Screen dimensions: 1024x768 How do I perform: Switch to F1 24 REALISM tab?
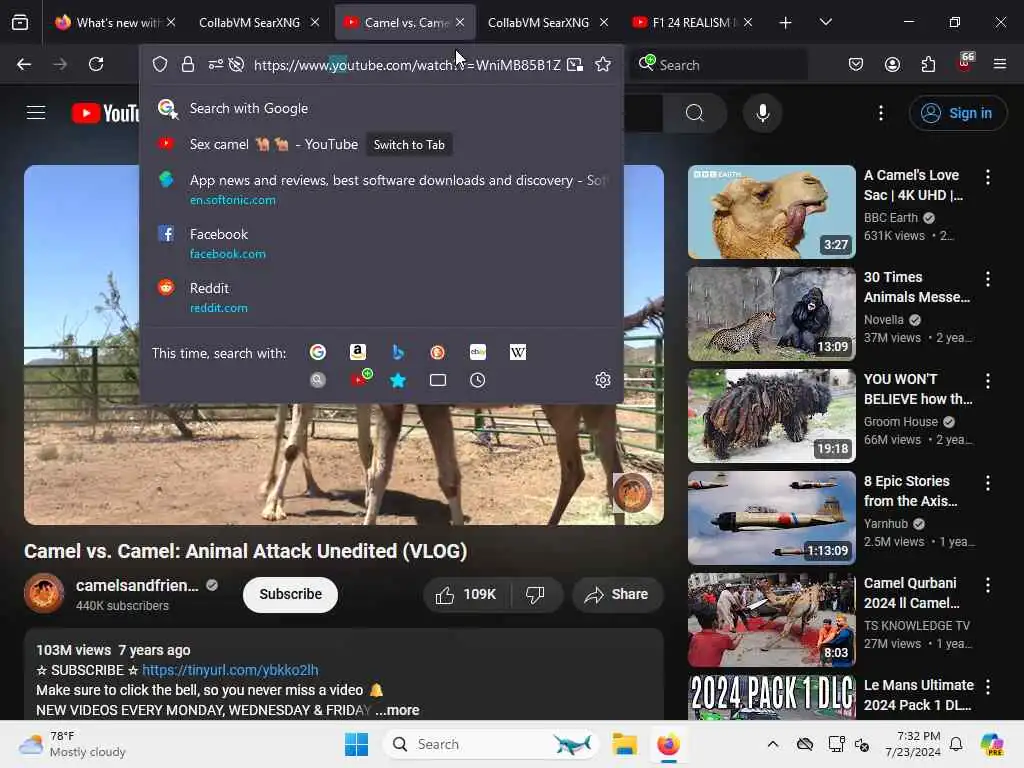tap(692, 22)
